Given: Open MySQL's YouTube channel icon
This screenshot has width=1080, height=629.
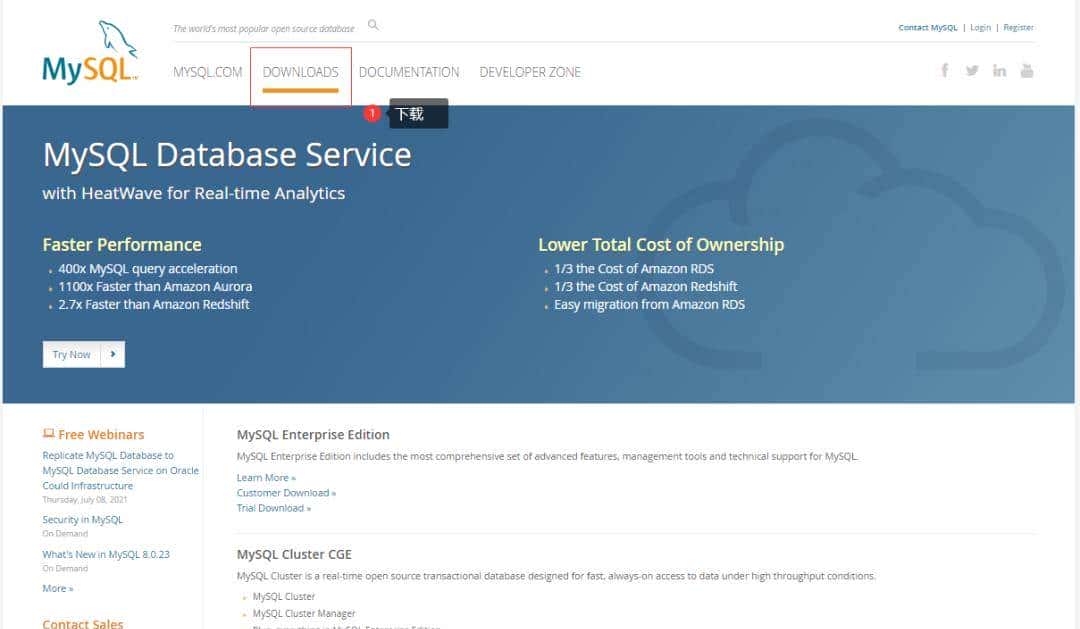Looking at the screenshot, I should [1028, 70].
